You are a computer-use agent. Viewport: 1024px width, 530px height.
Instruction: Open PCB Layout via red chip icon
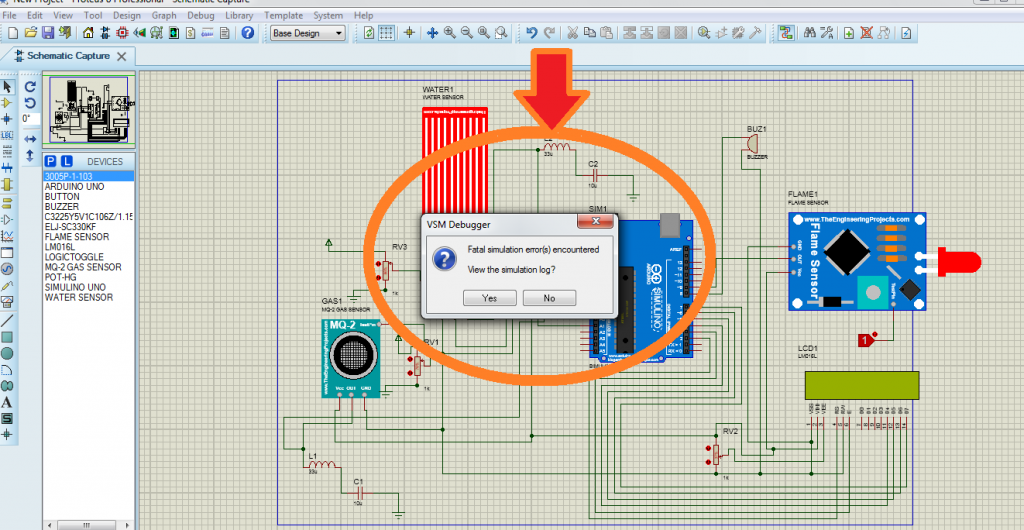coord(122,33)
